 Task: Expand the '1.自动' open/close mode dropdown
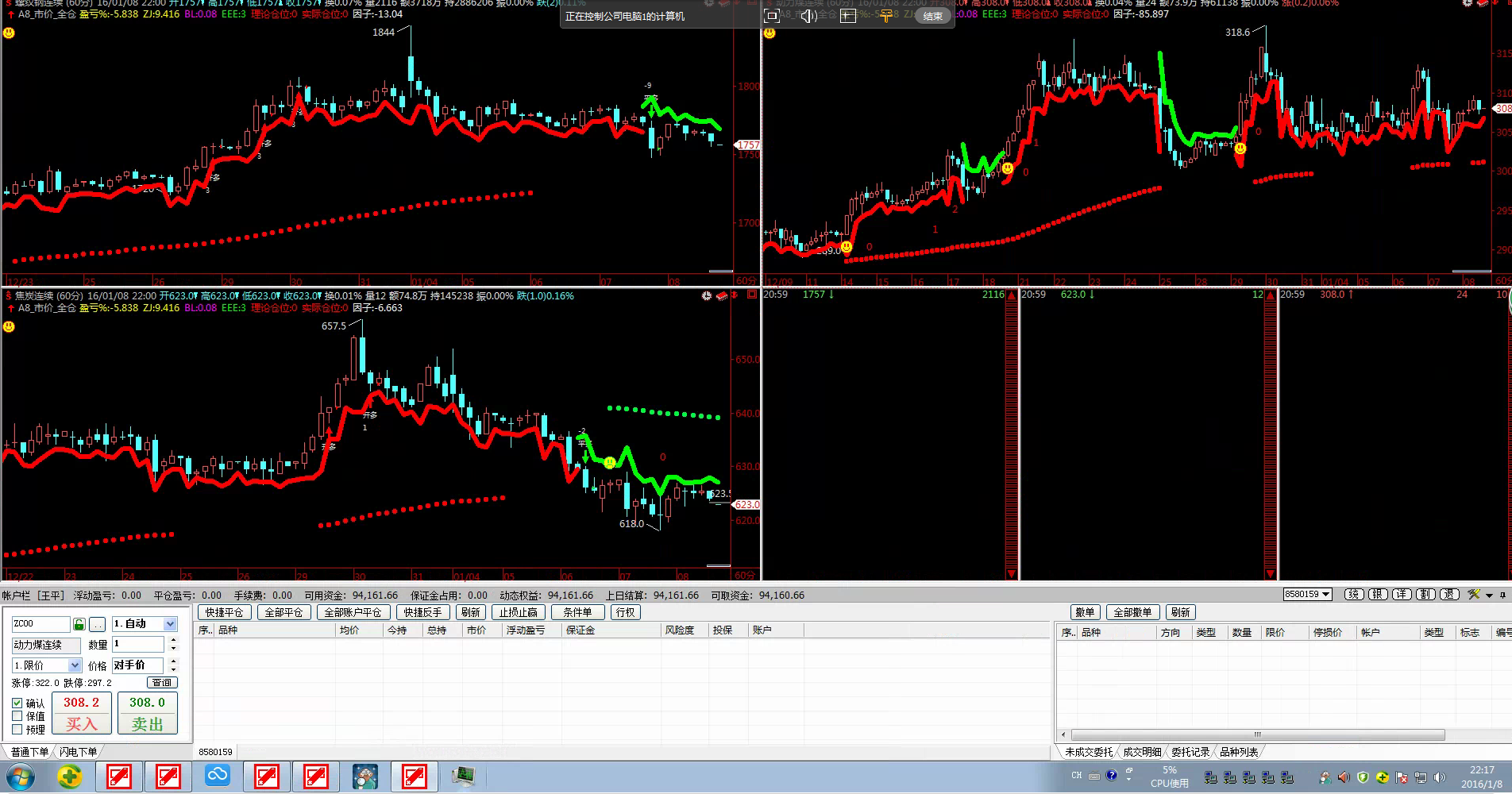[x=170, y=624]
